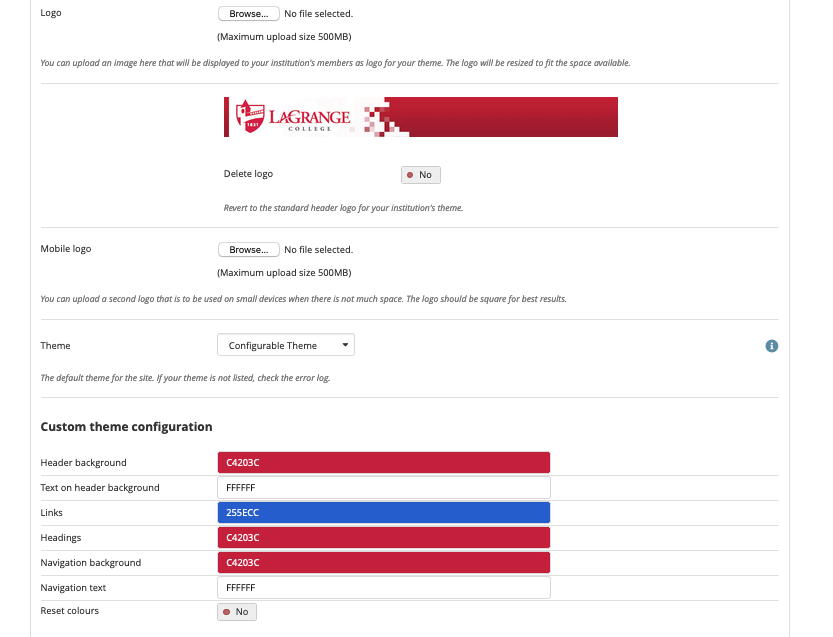Viewport: 833px width, 637px height.
Task: Click the Text on header background field
Action: [x=383, y=488]
